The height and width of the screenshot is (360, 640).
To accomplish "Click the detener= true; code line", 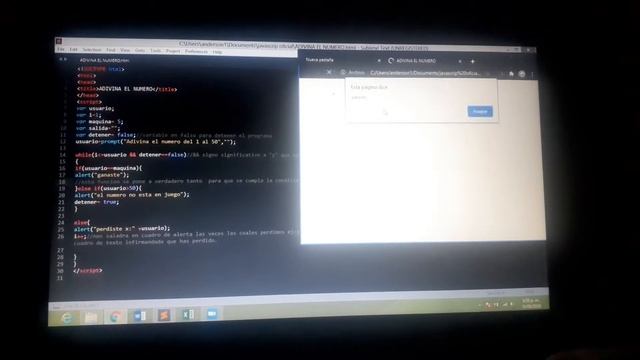I will point(96,202).
